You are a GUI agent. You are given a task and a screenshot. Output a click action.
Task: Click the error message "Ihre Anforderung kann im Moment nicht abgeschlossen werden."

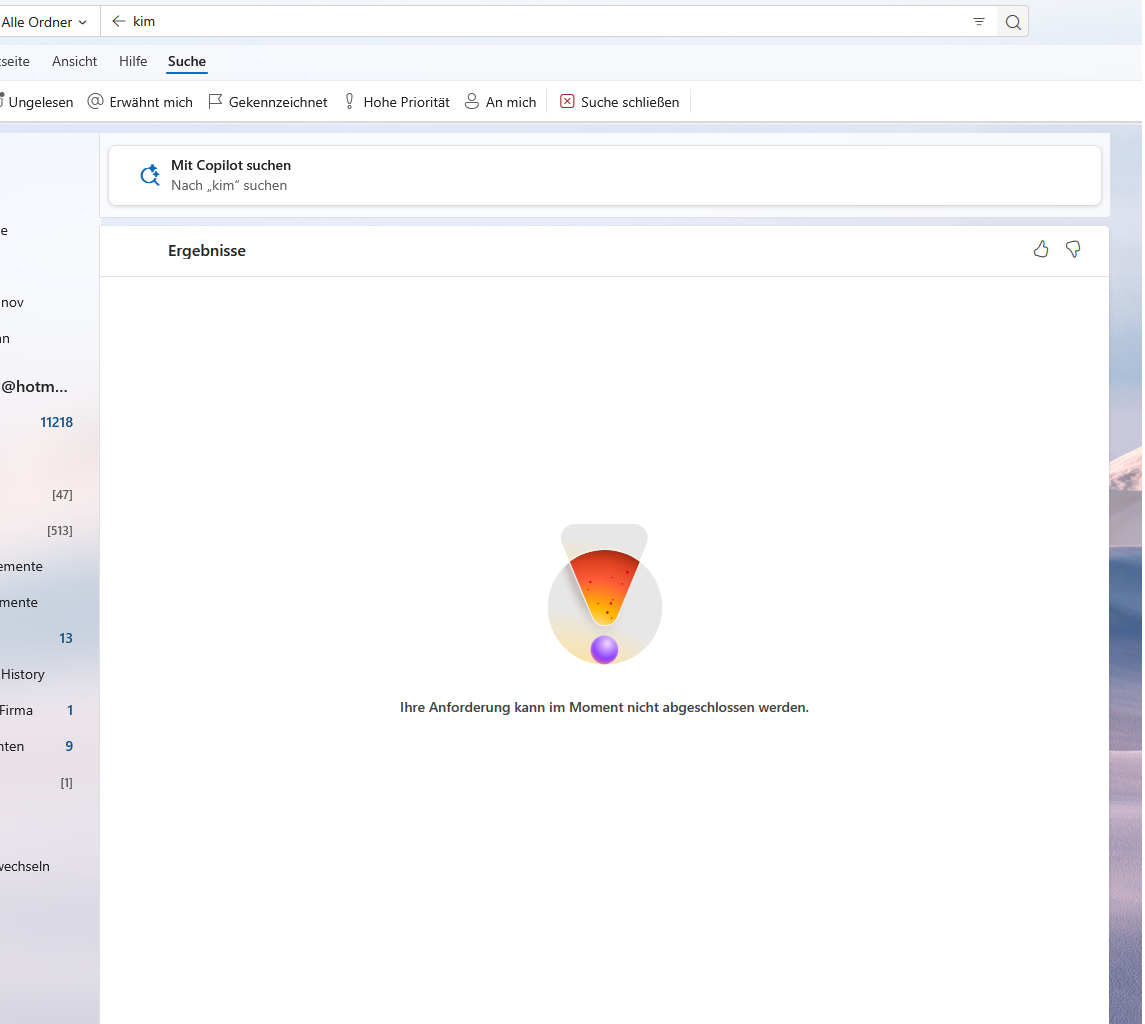605,707
